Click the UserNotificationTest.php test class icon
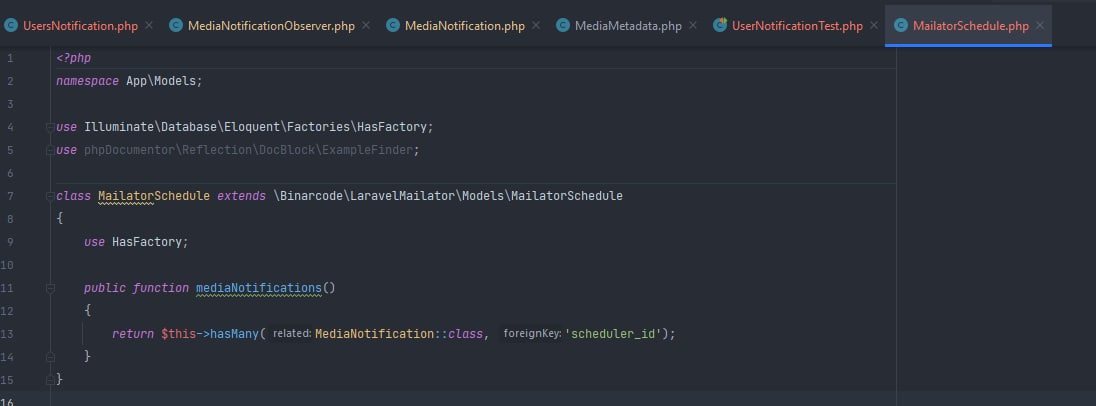Viewport: 1096px width, 406px height. coord(720,25)
